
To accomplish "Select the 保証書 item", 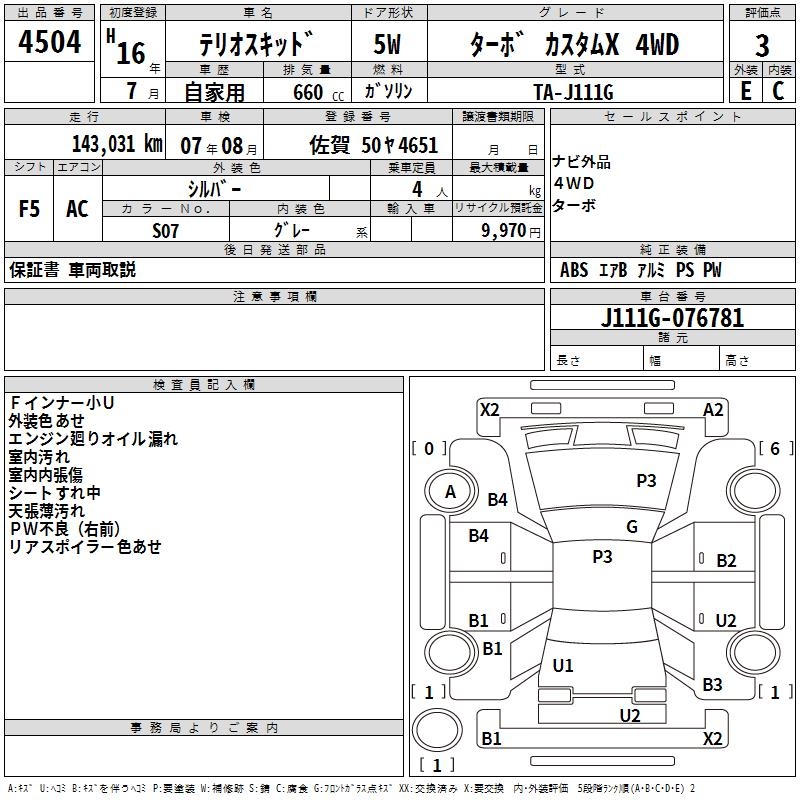I will (x=34, y=269).
